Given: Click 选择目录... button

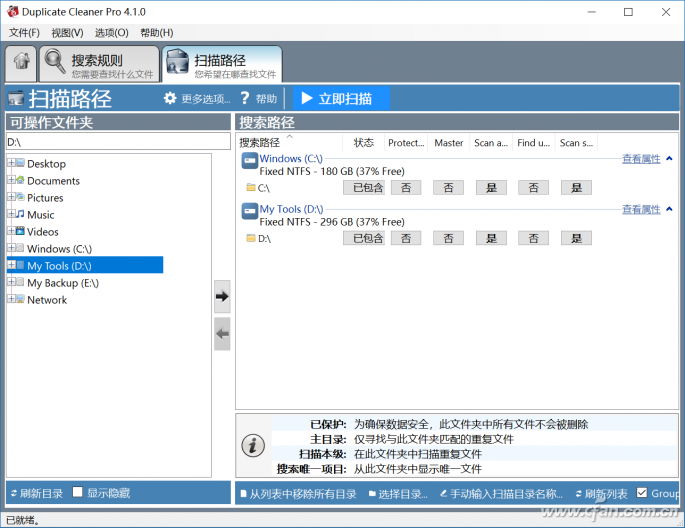Looking at the screenshot, I should (398, 494).
